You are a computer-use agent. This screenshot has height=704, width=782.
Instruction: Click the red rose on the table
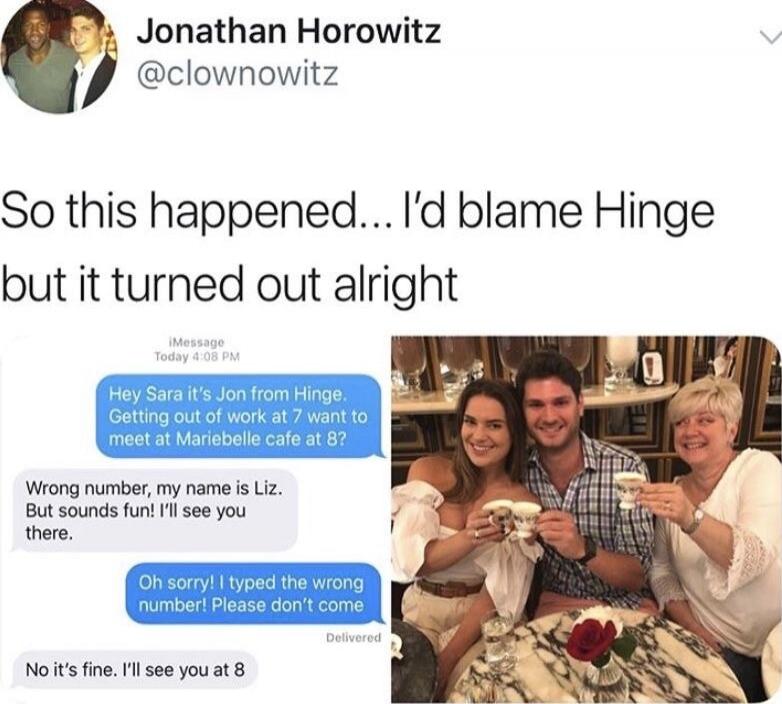[593, 638]
